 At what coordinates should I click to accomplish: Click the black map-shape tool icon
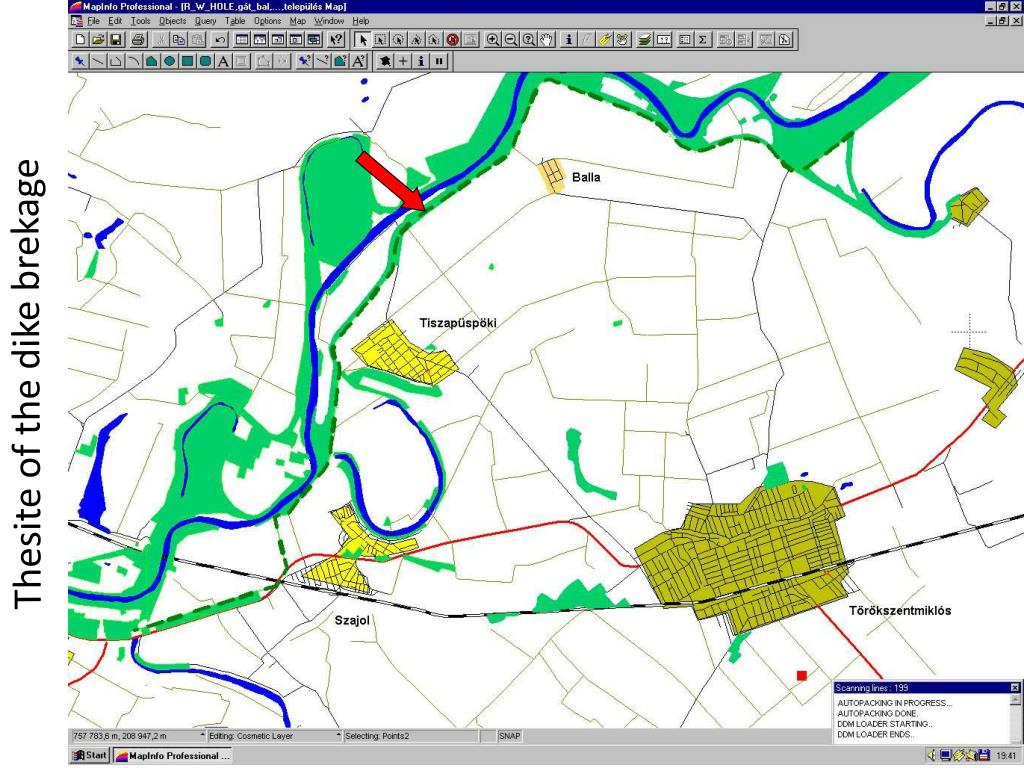[385, 61]
